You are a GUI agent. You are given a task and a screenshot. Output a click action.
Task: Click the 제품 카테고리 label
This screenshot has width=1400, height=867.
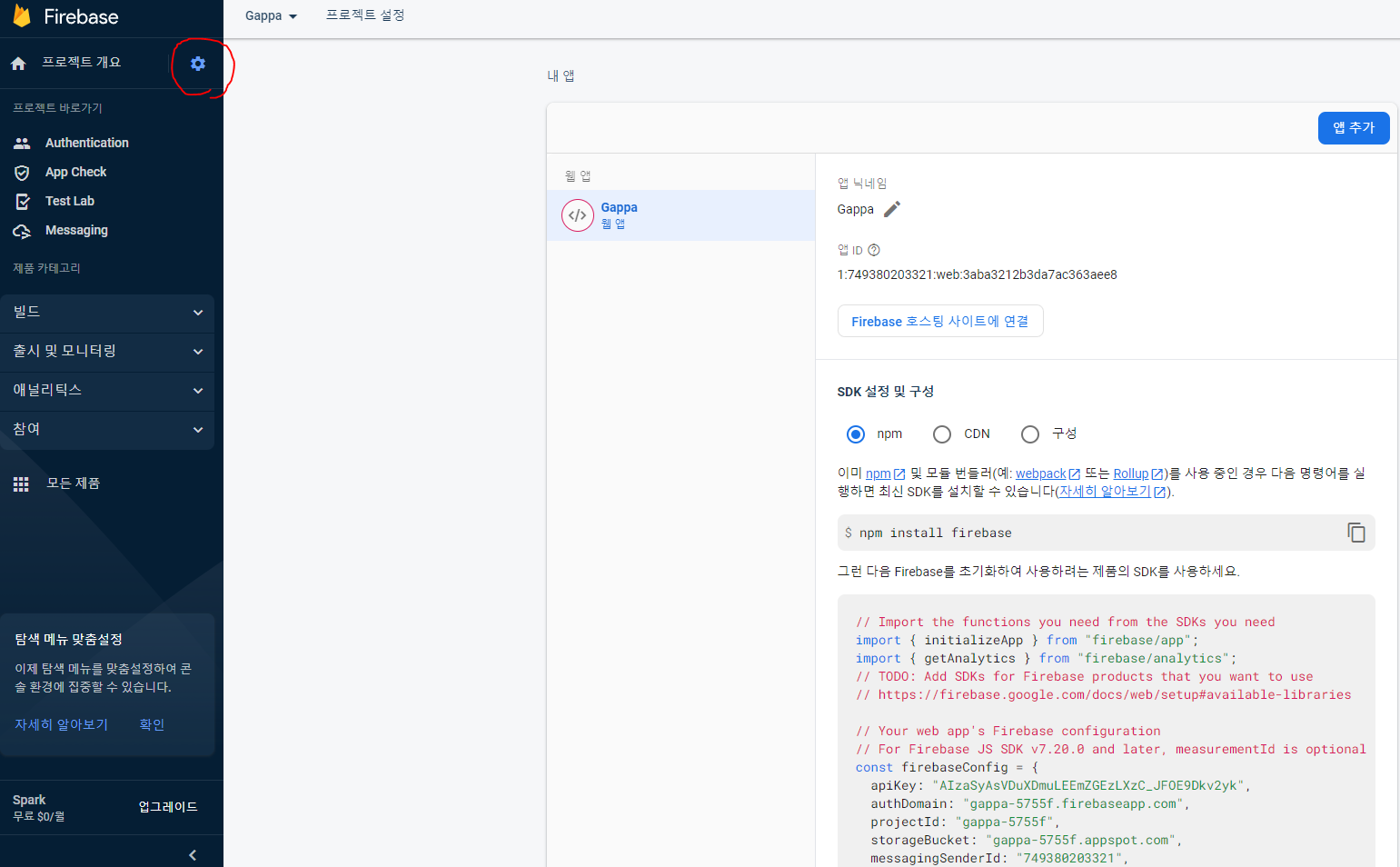tap(46, 268)
